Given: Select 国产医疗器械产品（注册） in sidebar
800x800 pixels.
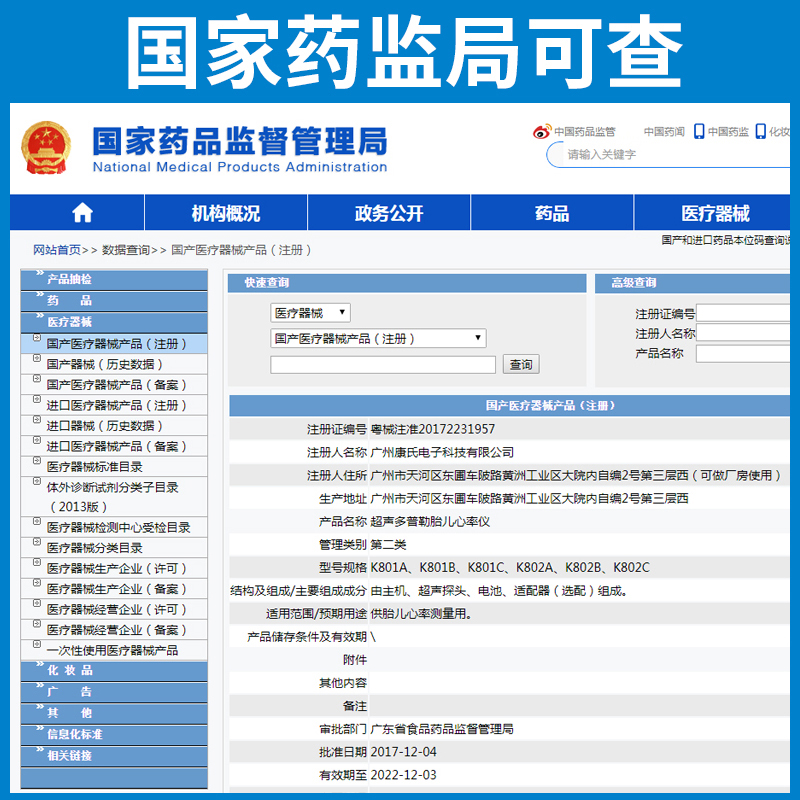Looking at the screenshot, I should pos(116,344).
